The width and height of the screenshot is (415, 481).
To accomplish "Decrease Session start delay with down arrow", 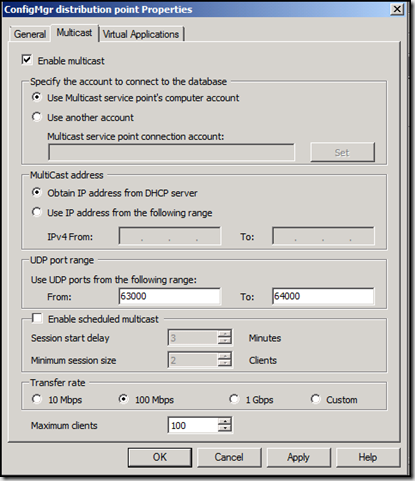I will click(225, 341).
